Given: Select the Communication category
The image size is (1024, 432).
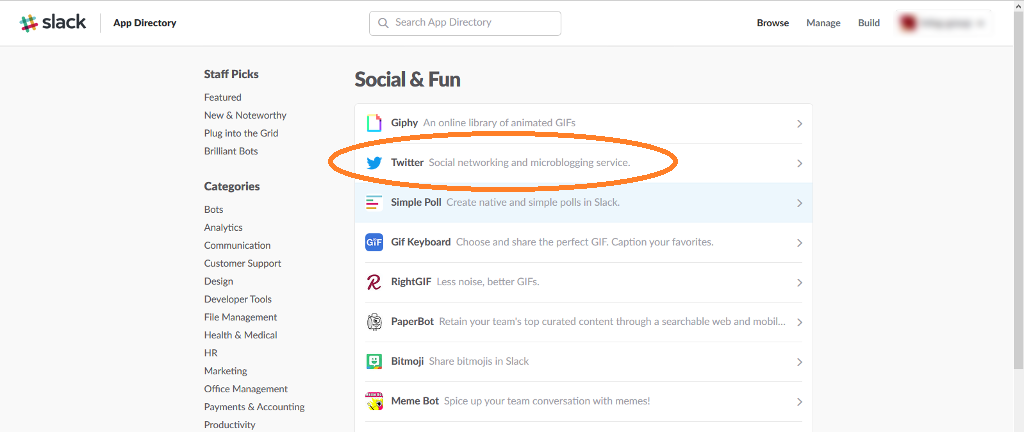Looking at the screenshot, I should [x=237, y=245].
